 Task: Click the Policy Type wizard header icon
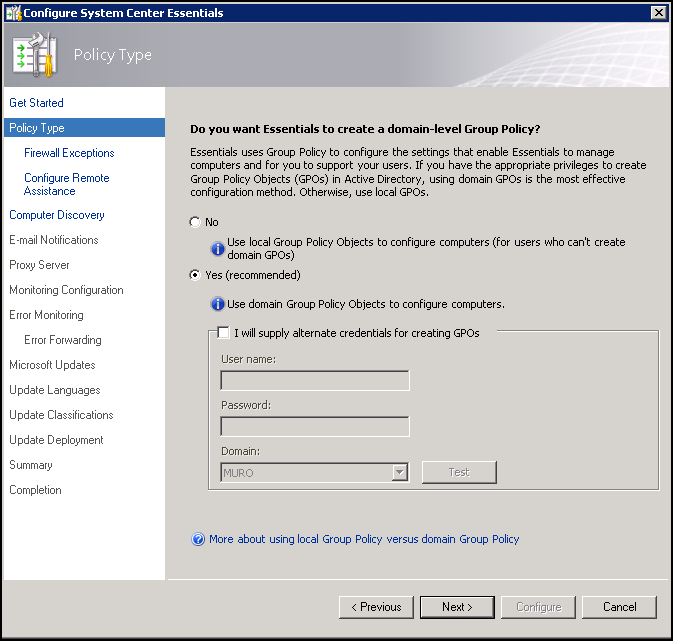(35, 55)
